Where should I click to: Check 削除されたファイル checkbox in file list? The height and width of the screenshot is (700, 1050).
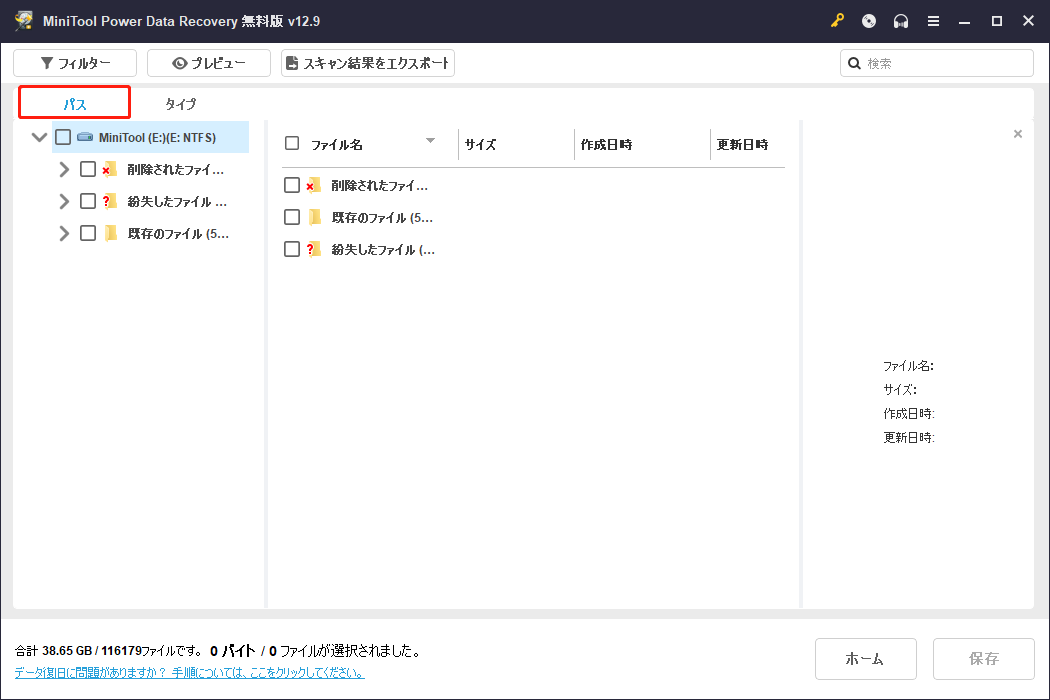coord(292,185)
